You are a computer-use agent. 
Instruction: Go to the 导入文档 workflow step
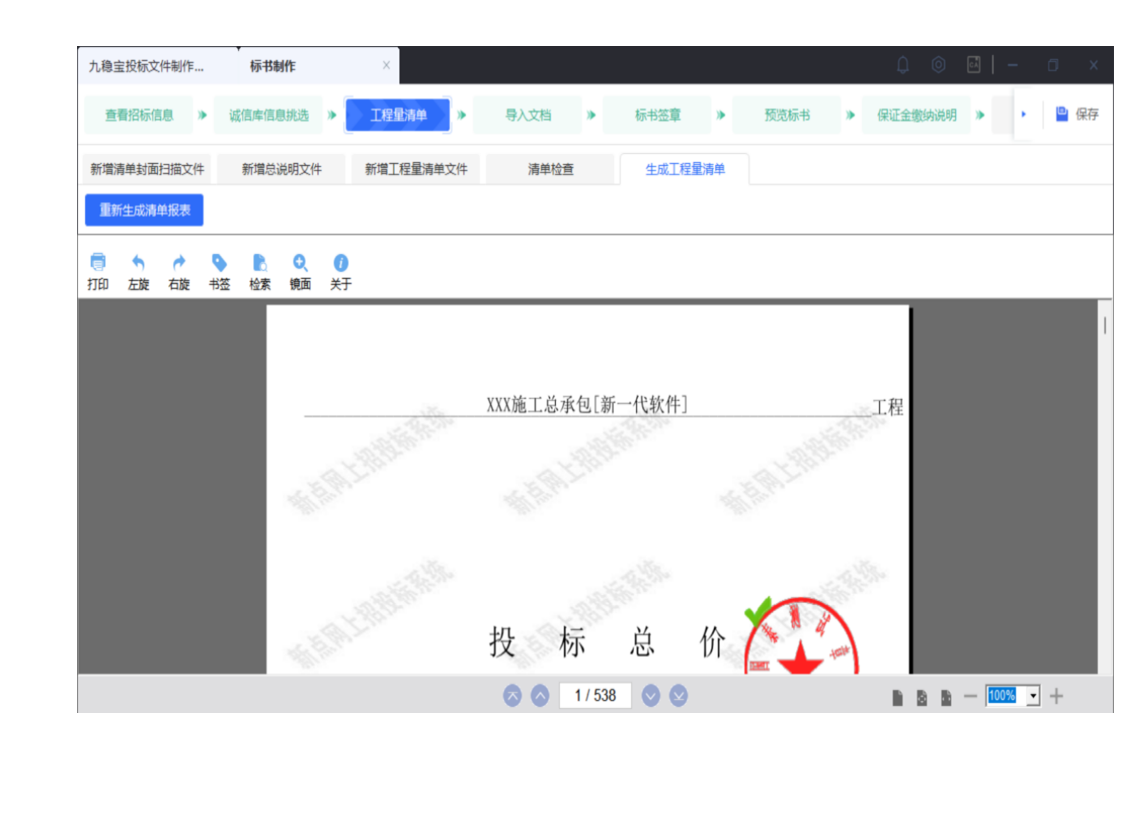pyautogui.click(x=527, y=115)
